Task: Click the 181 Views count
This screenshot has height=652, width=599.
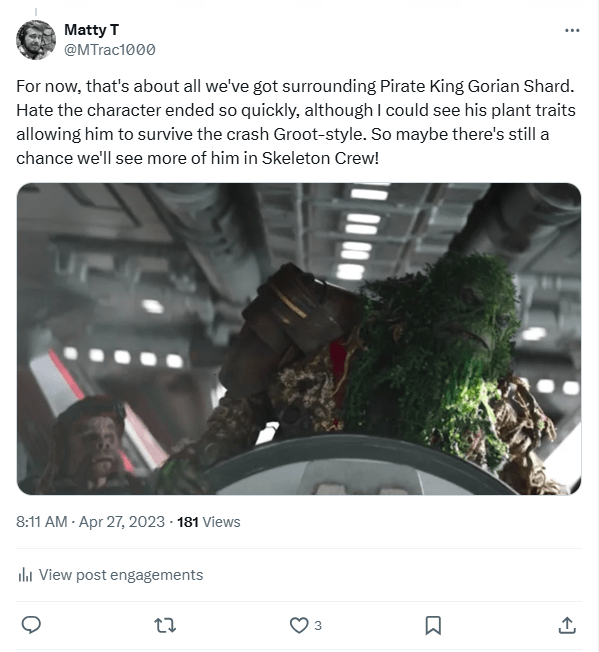Action: (209, 522)
